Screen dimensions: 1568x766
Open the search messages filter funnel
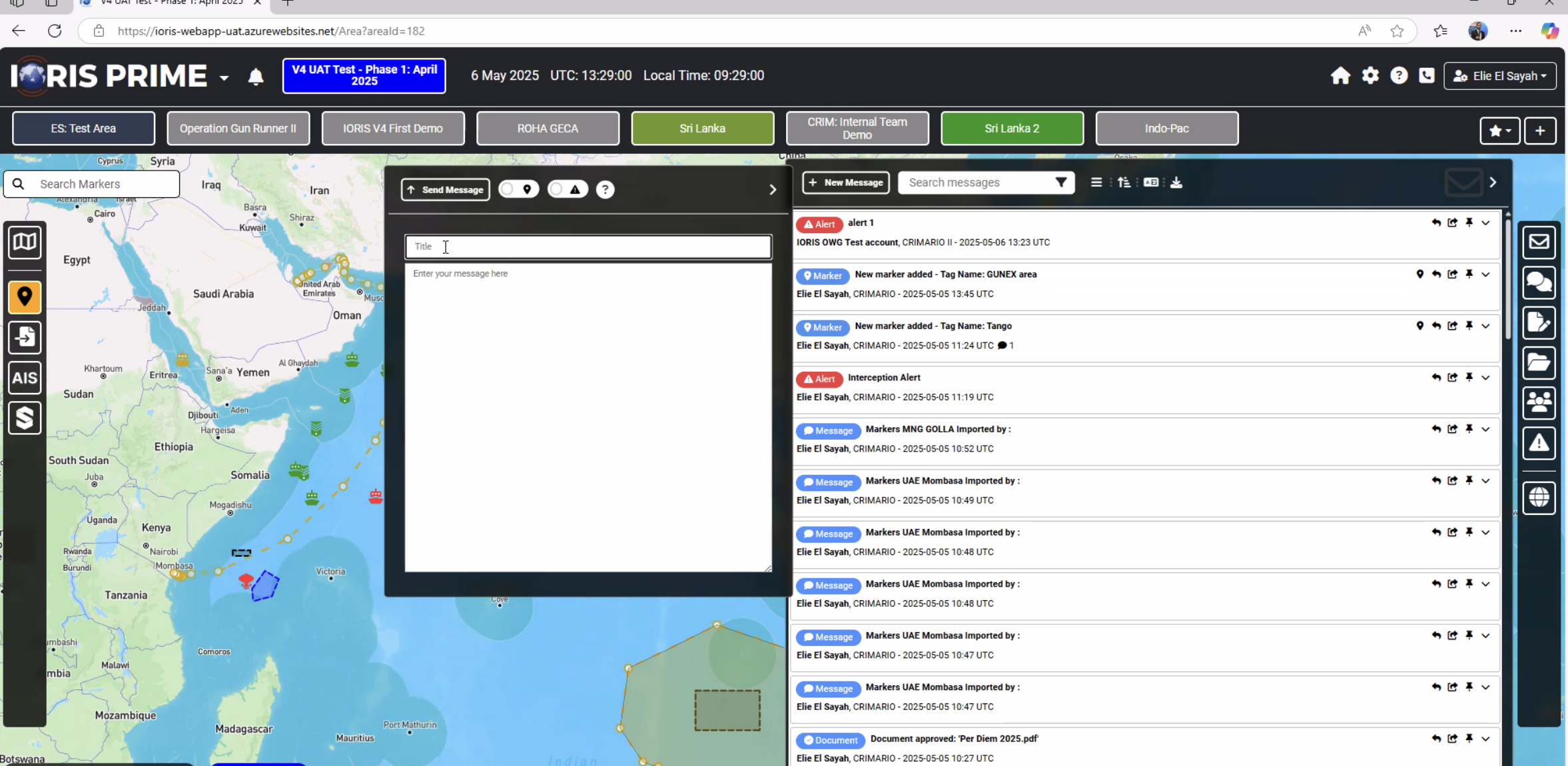(1061, 183)
